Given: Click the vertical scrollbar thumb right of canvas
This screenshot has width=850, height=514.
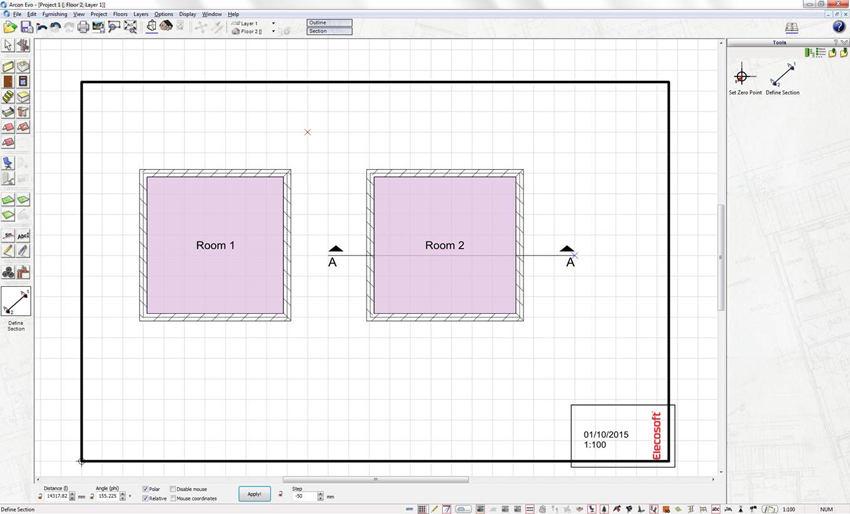Looking at the screenshot, I should pyautogui.click(x=721, y=257).
